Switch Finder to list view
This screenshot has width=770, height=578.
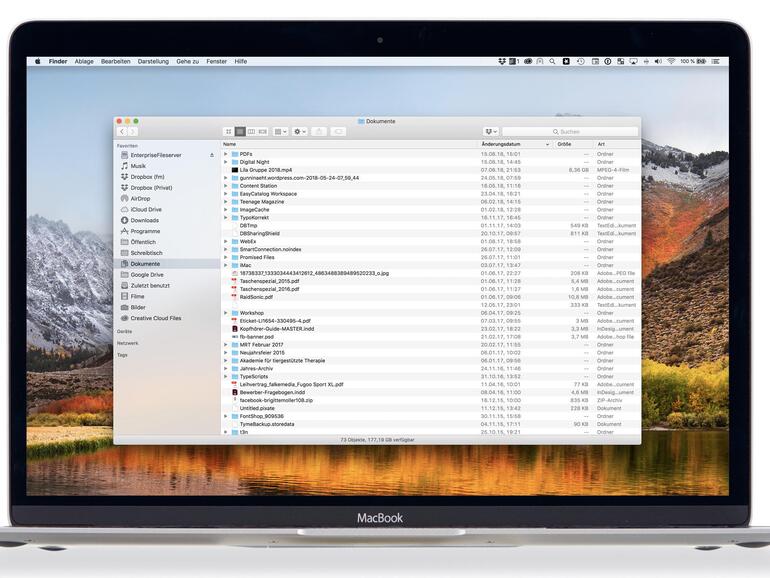point(240,132)
